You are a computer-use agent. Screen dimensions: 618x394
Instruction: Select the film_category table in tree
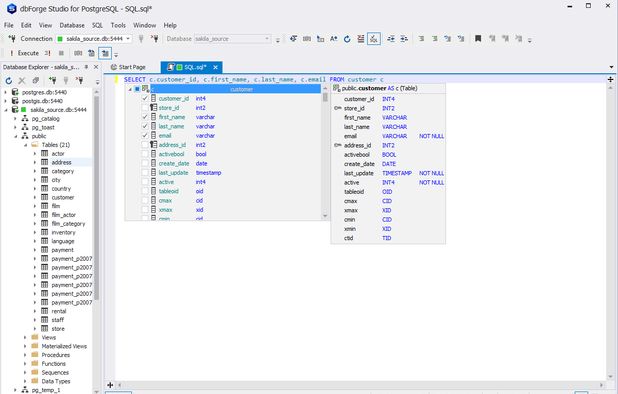click(x=68, y=223)
